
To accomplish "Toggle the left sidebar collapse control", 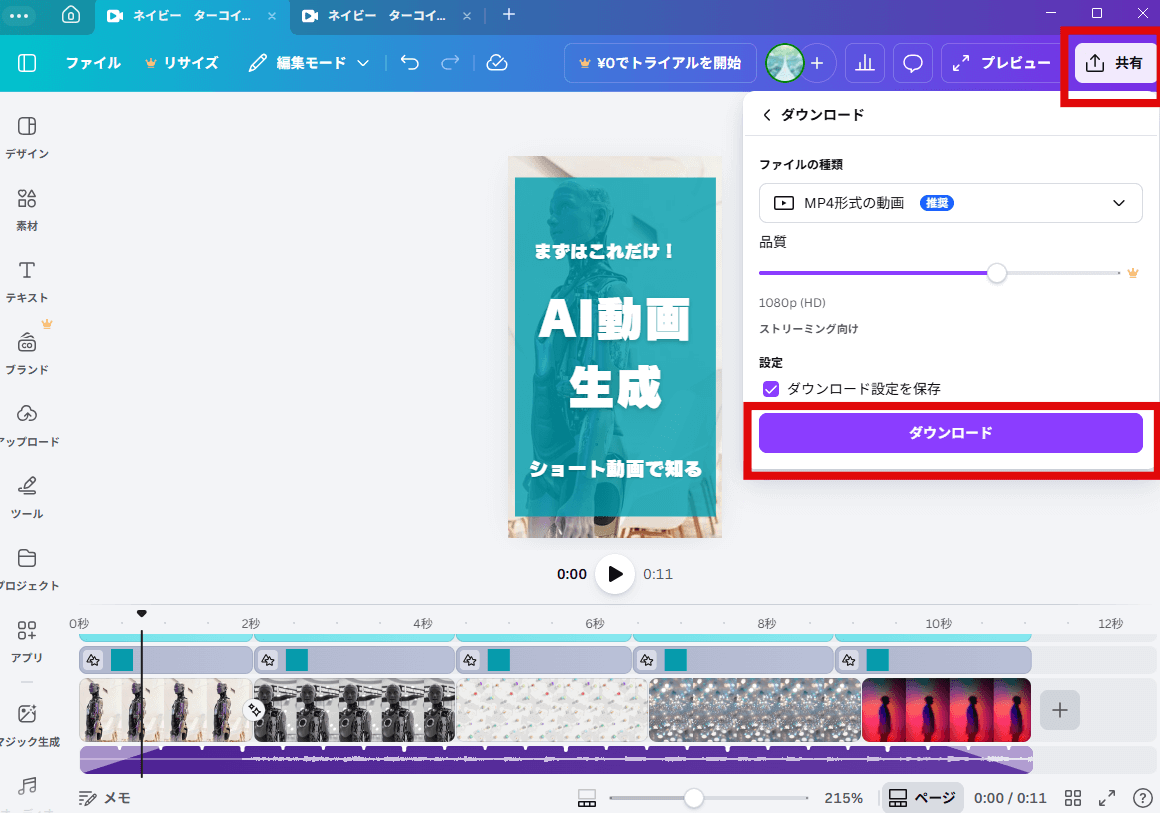I will point(26,62).
